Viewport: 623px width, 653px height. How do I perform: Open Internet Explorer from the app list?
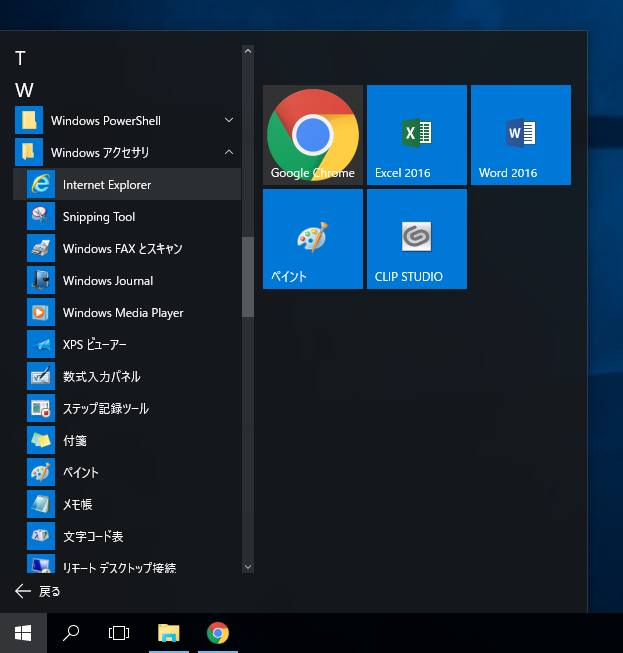click(x=107, y=185)
